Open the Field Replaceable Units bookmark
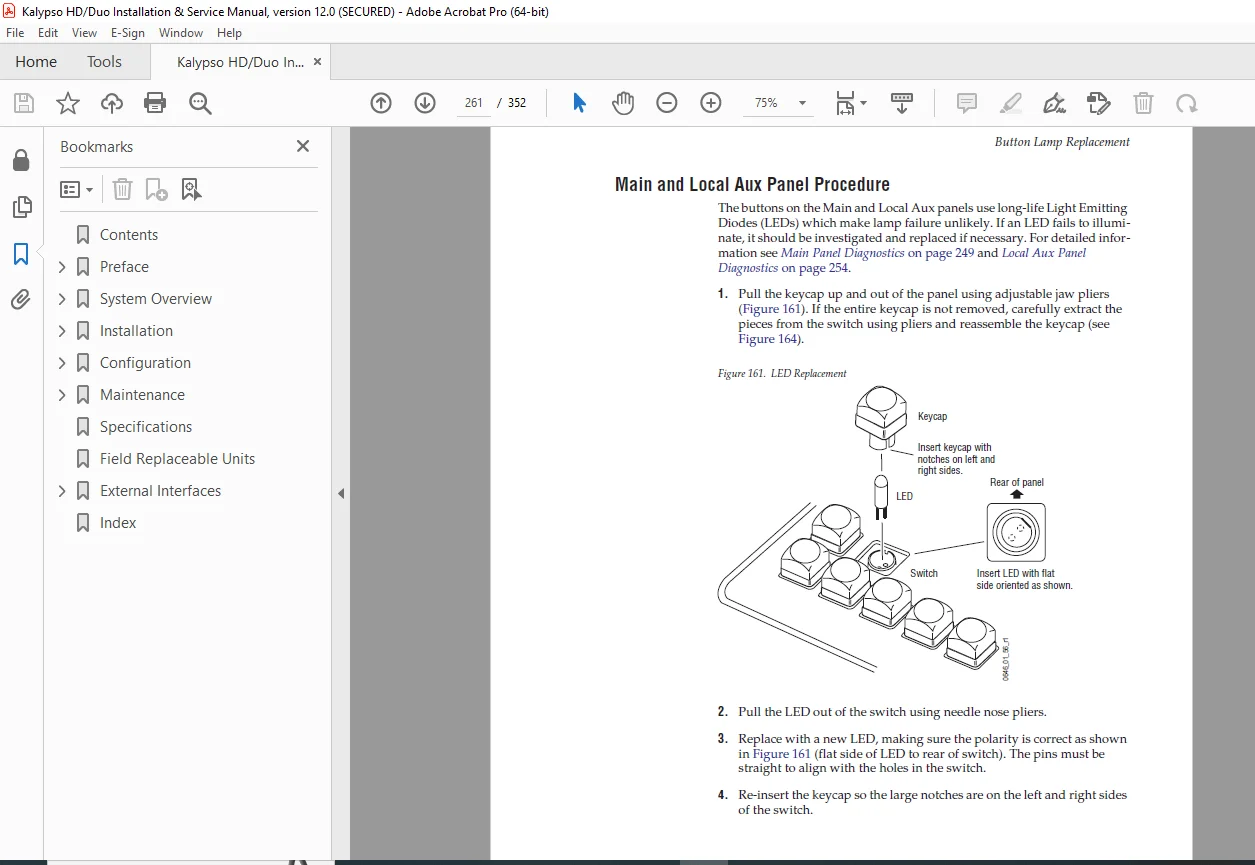This screenshot has height=865, width=1255. tap(177, 459)
